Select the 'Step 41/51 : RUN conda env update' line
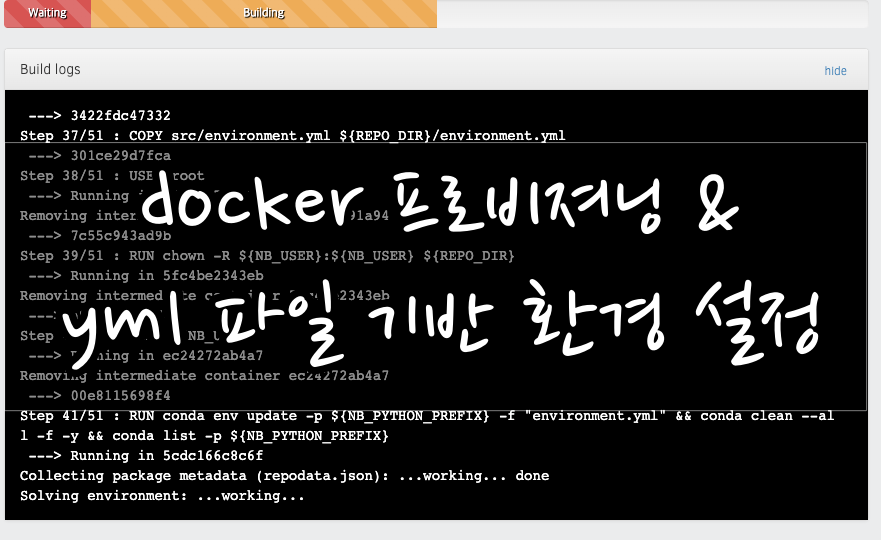This screenshot has height=540, width=881. coord(427,416)
